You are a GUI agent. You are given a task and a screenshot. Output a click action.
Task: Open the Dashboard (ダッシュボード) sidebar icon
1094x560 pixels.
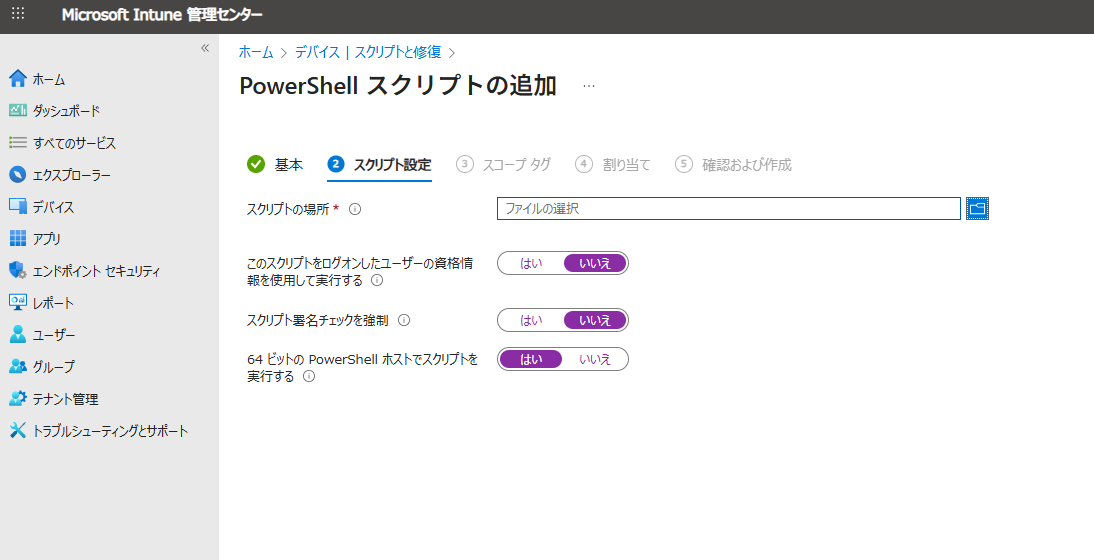pos(17,111)
